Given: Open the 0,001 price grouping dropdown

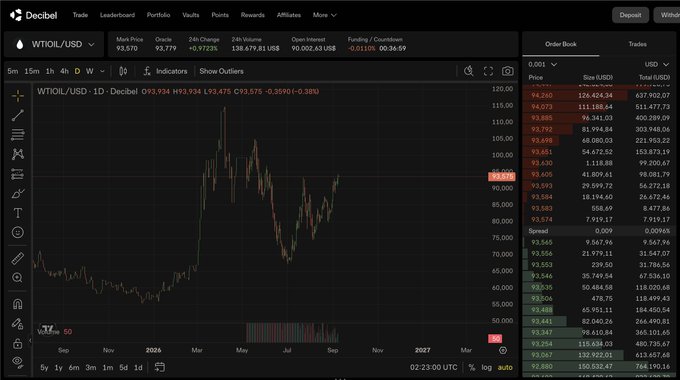Looking at the screenshot, I should (542, 64).
